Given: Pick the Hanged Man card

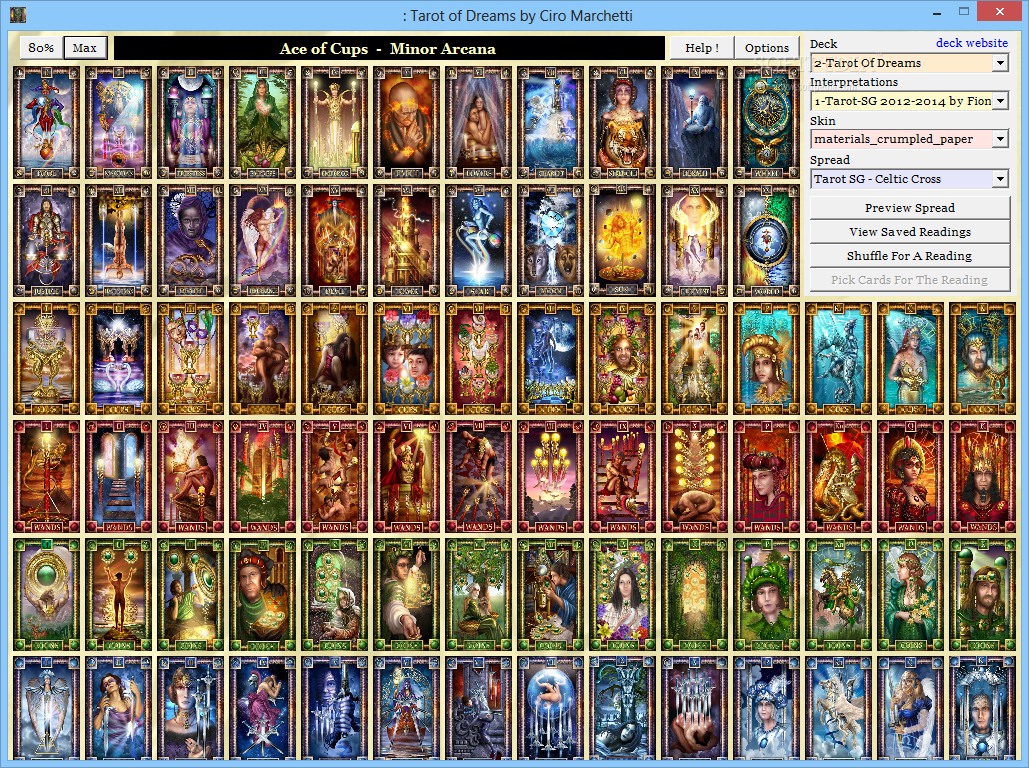Looking at the screenshot, I should [x=119, y=240].
